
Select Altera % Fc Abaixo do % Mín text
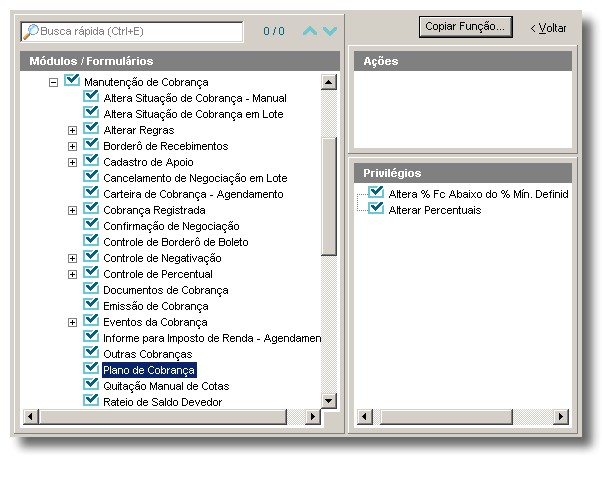478,194
